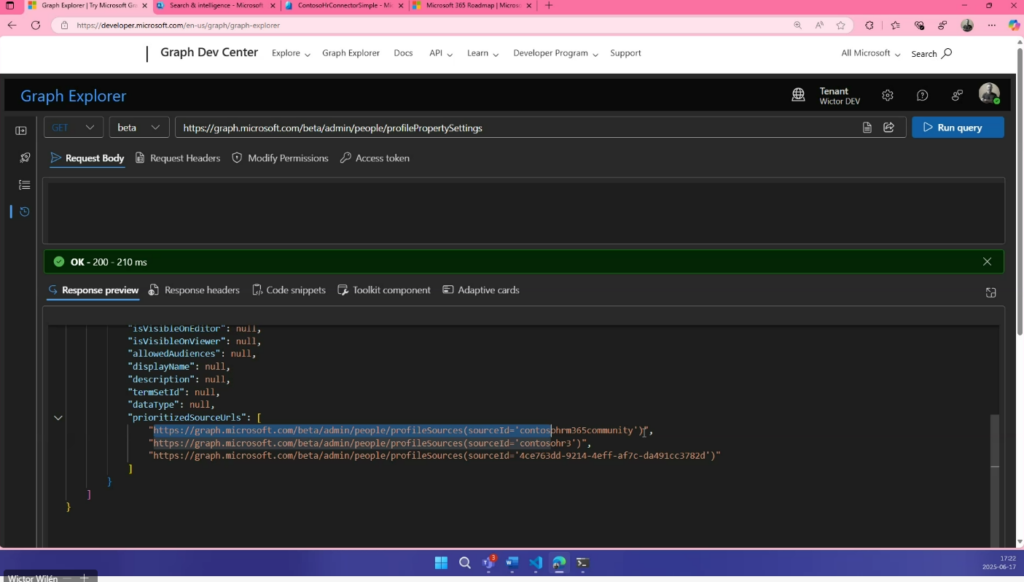Click the Search button in site header
This screenshot has width=1024, height=582.
pyautogui.click(x=931, y=54)
